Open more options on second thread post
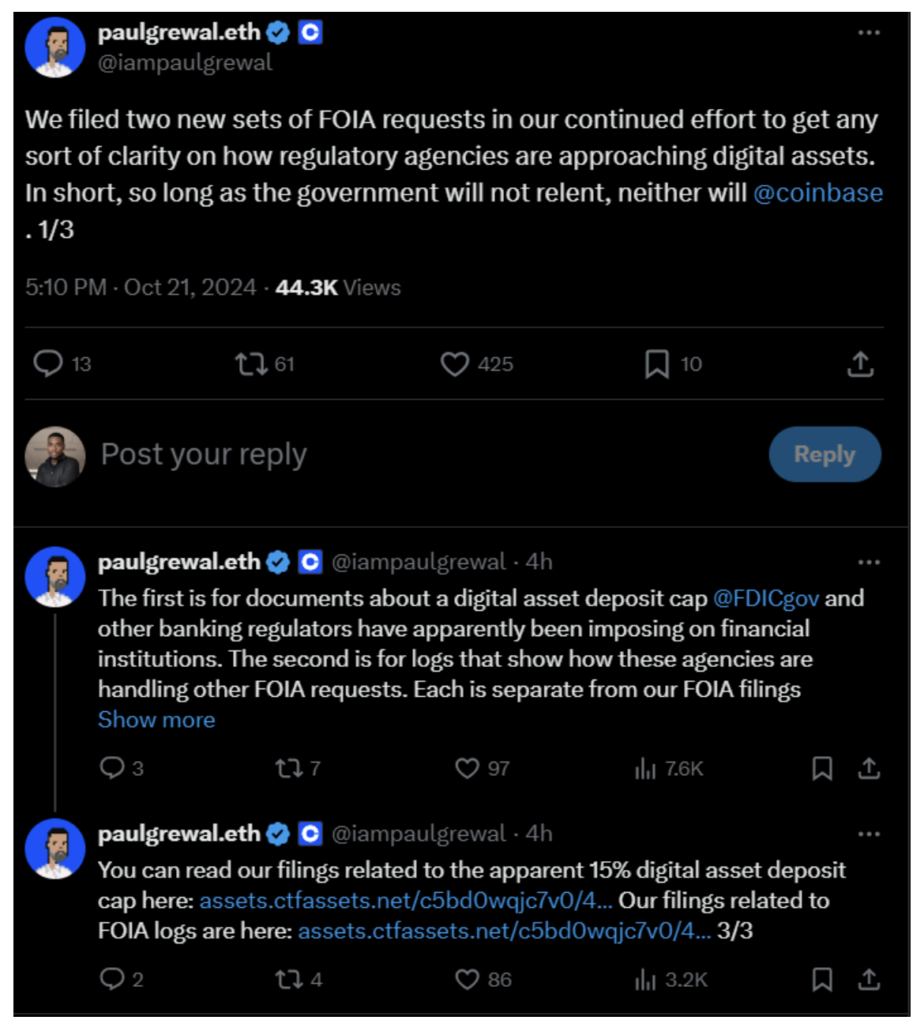Screen dimensions: 924x1024 (x=869, y=562)
